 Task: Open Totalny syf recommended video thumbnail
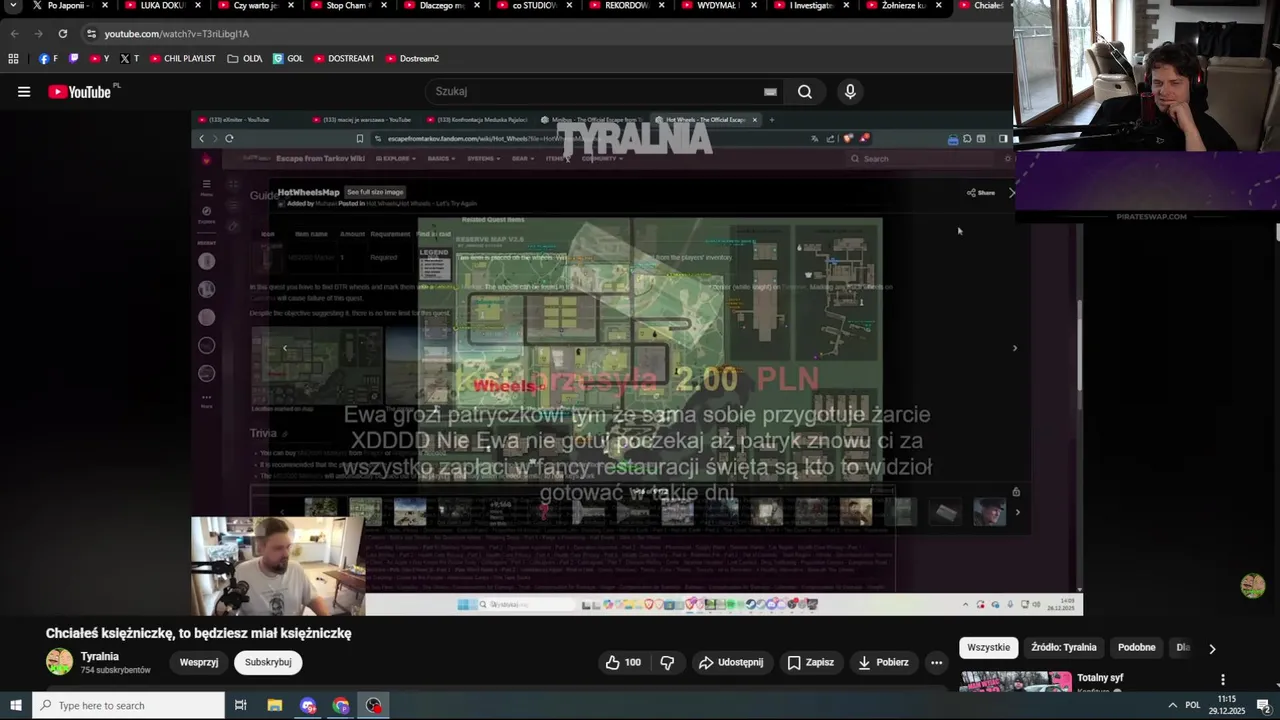pos(1015,681)
